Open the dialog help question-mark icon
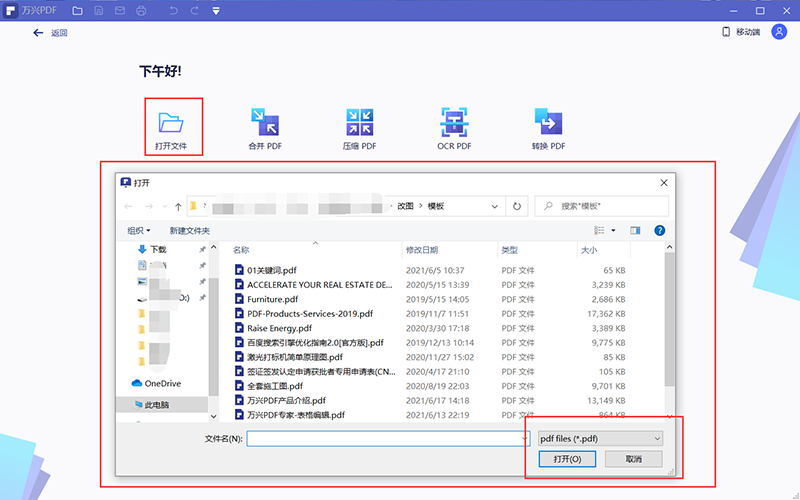 coord(660,230)
